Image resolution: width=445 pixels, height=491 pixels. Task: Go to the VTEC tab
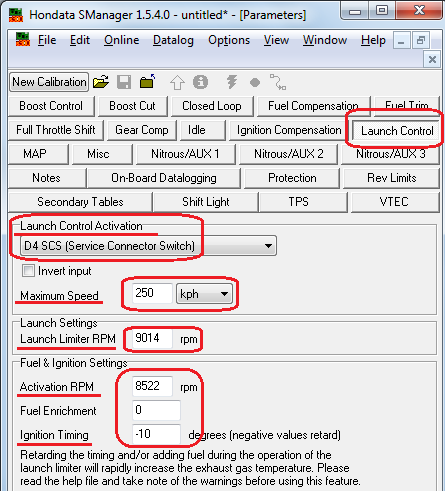(x=395, y=202)
